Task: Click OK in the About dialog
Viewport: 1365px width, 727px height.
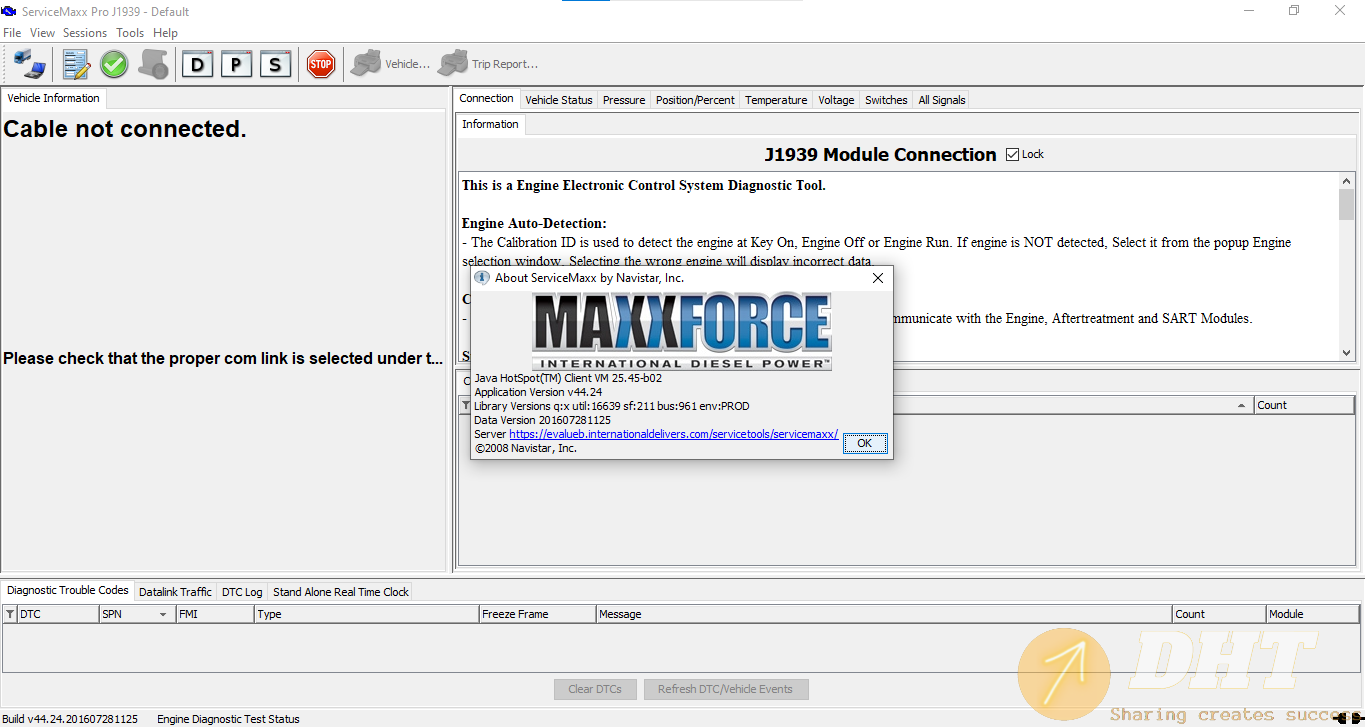Action: click(865, 443)
